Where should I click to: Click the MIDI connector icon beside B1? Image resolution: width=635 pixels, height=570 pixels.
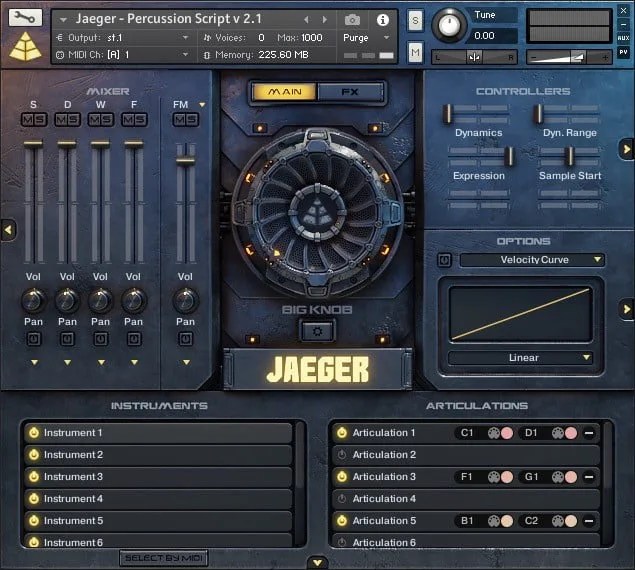(494, 521)
